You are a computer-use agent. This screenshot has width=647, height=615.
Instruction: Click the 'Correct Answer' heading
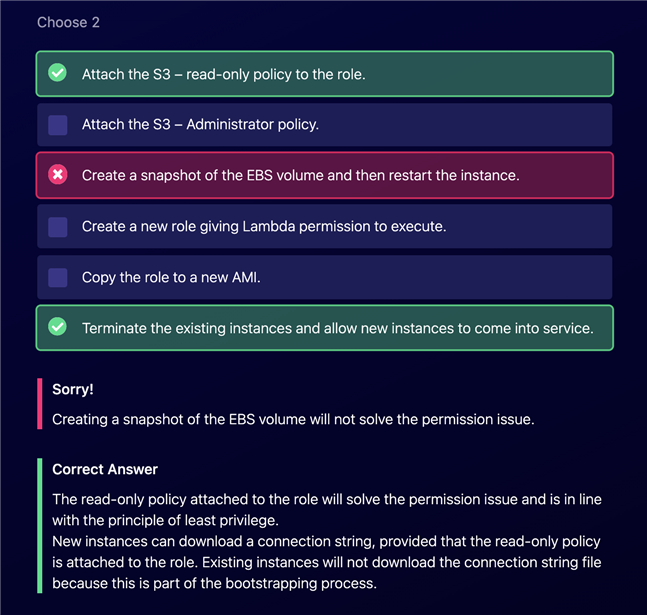click(105, 469)
